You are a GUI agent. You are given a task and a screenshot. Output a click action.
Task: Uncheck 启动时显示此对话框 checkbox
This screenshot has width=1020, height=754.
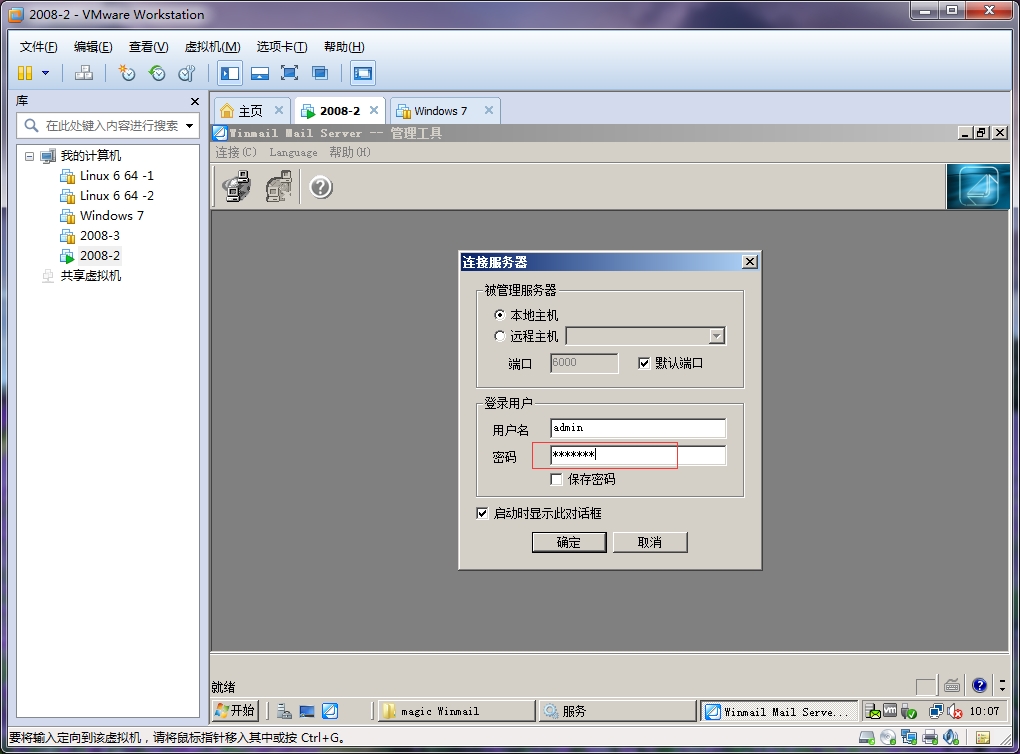482,513
